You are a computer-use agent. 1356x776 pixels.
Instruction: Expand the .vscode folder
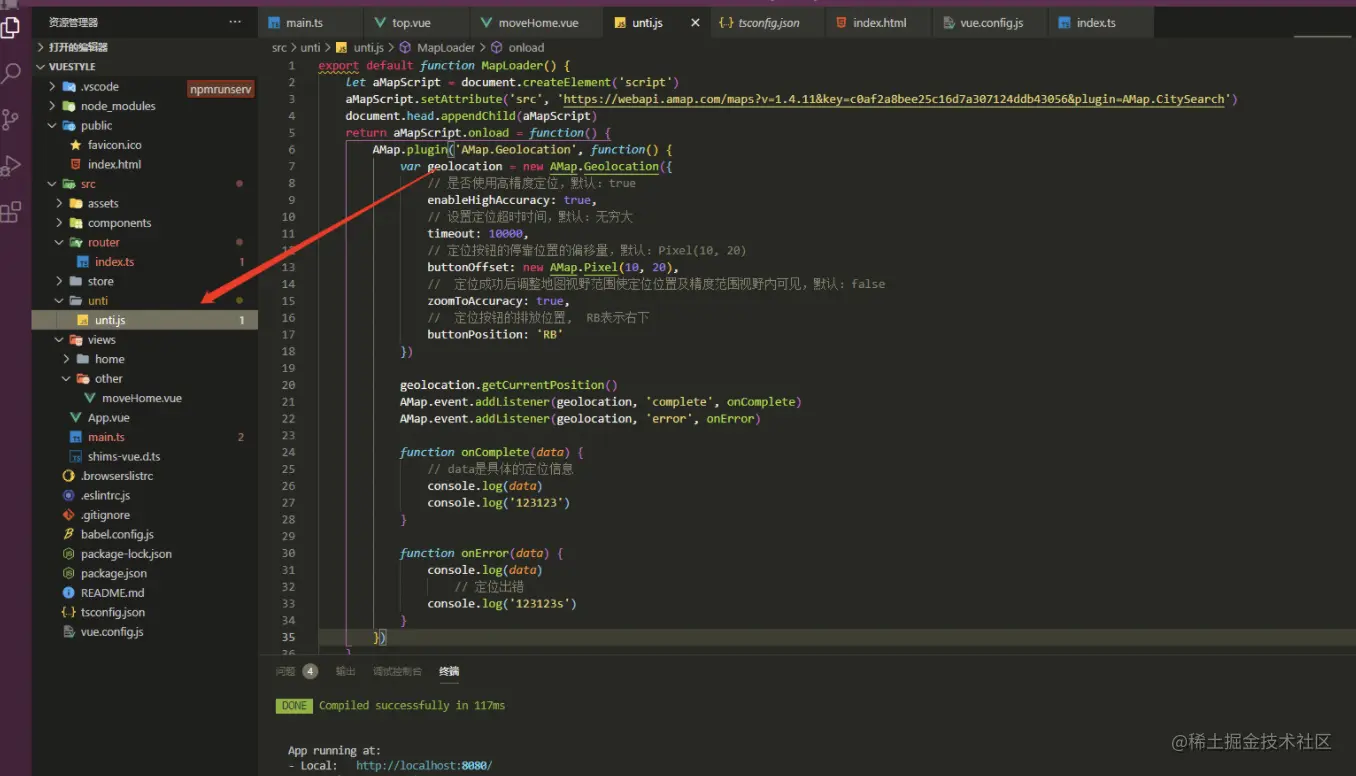coord(100,86)
